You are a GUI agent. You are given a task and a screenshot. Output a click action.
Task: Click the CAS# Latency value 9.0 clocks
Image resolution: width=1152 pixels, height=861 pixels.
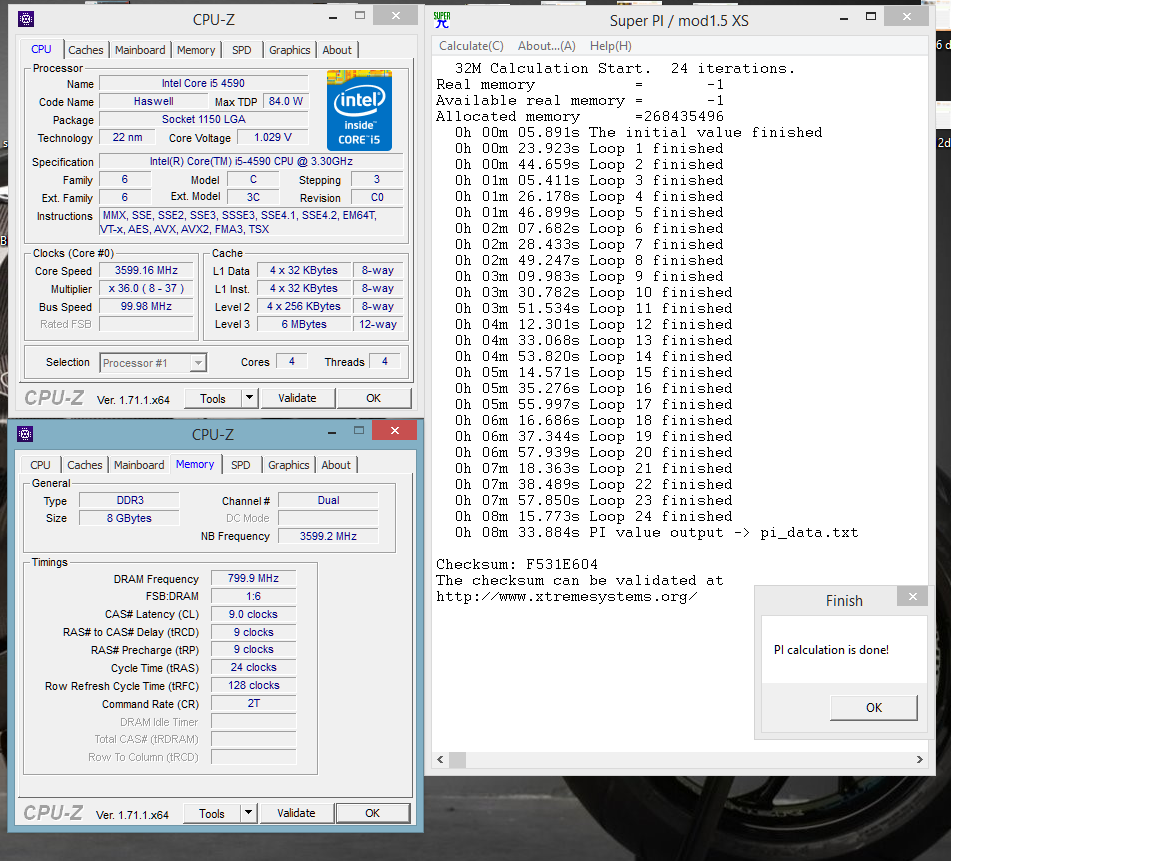click(253, 614)
